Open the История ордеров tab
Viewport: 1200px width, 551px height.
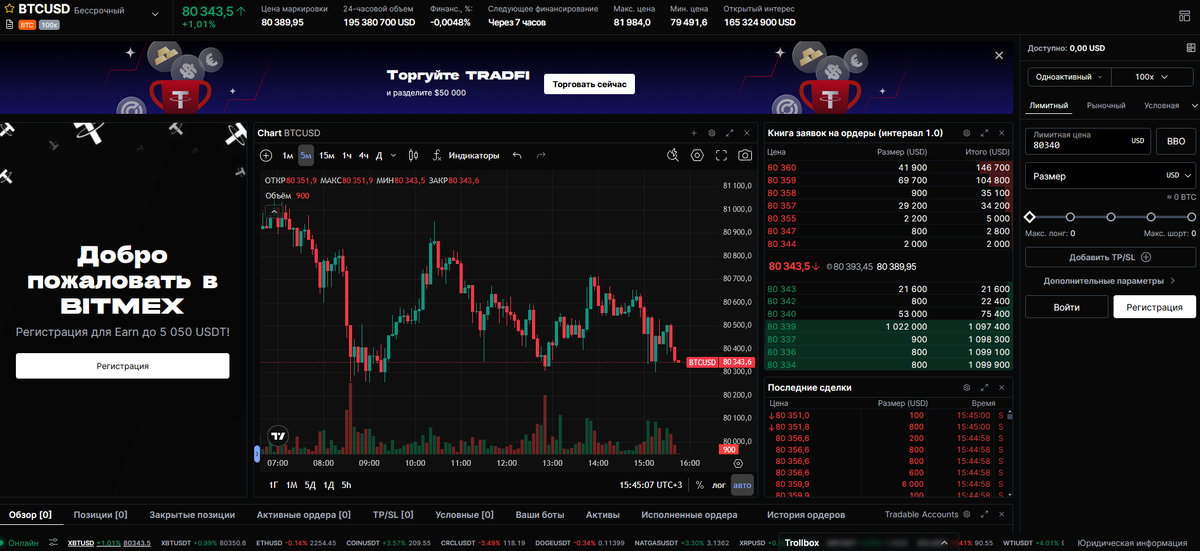click(806, 515)
